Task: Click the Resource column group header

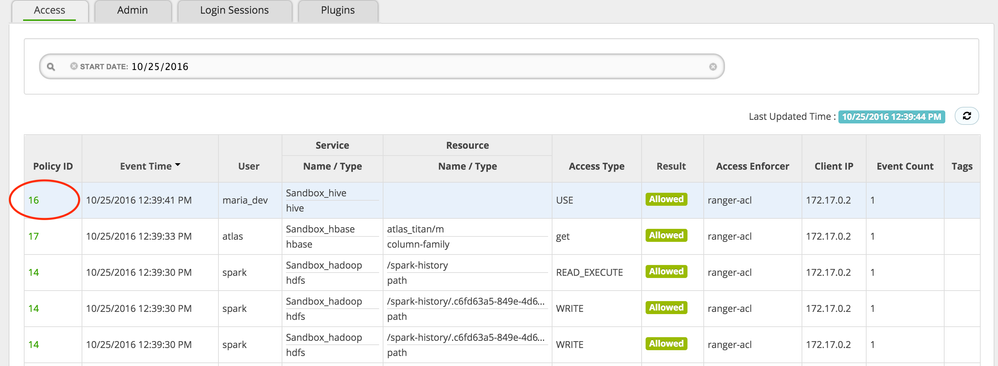Action: 468,145
